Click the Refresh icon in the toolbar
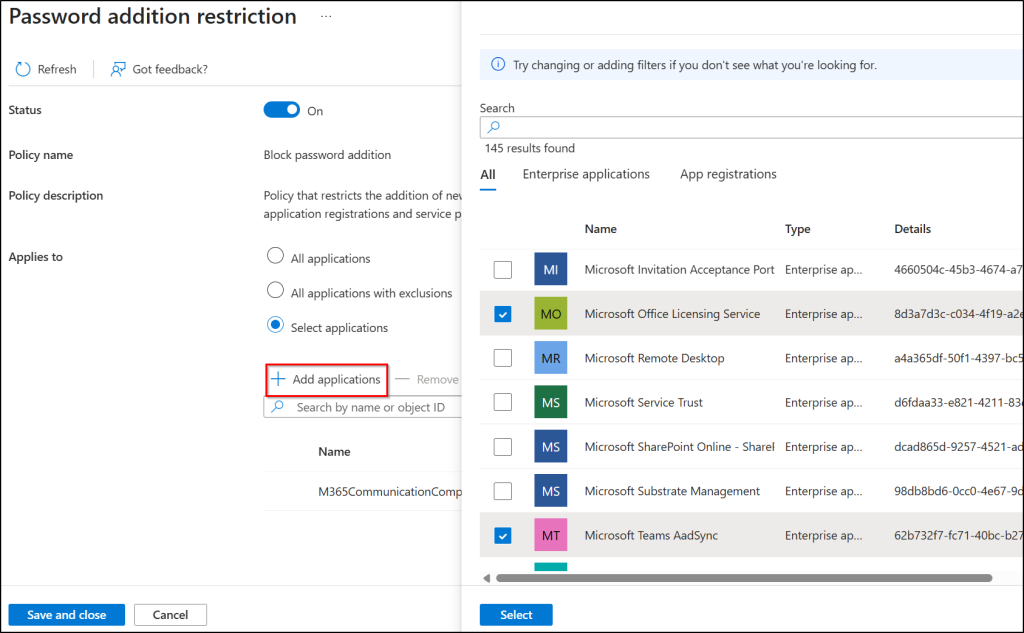The height and width of the screenshot is (633, 1024). (23, 69)
